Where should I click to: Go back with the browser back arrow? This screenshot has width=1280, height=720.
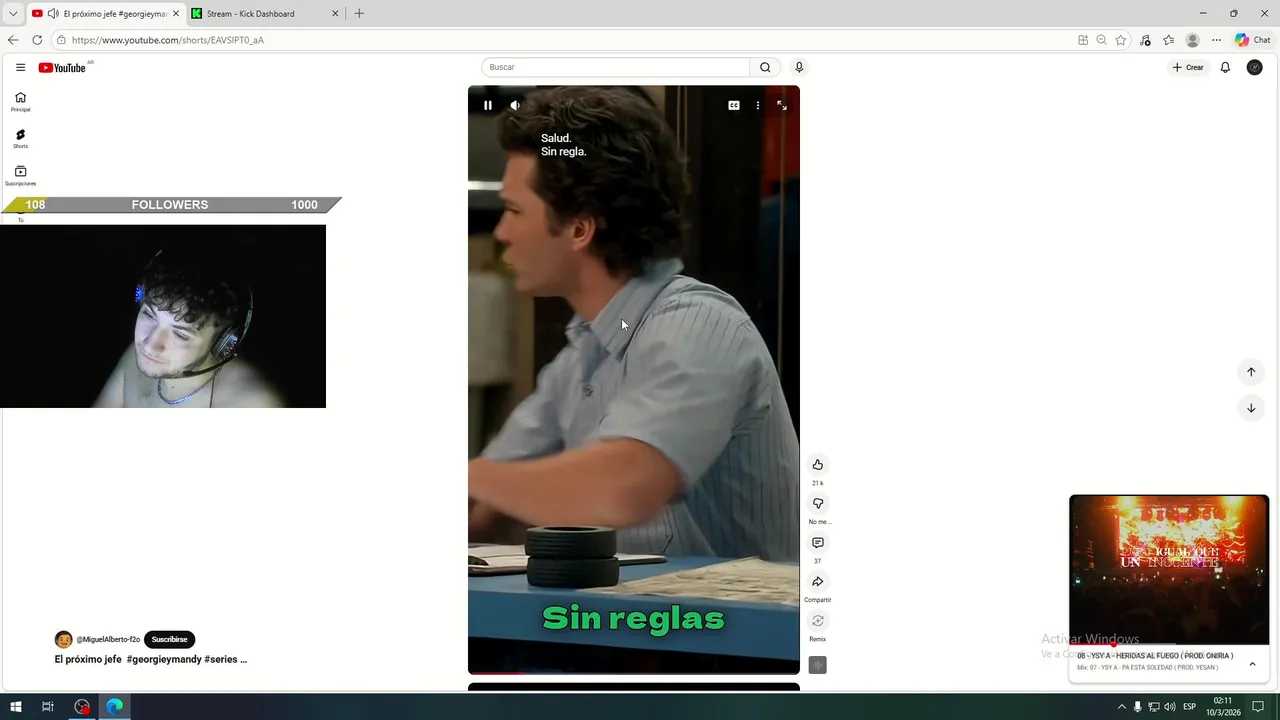13,40
